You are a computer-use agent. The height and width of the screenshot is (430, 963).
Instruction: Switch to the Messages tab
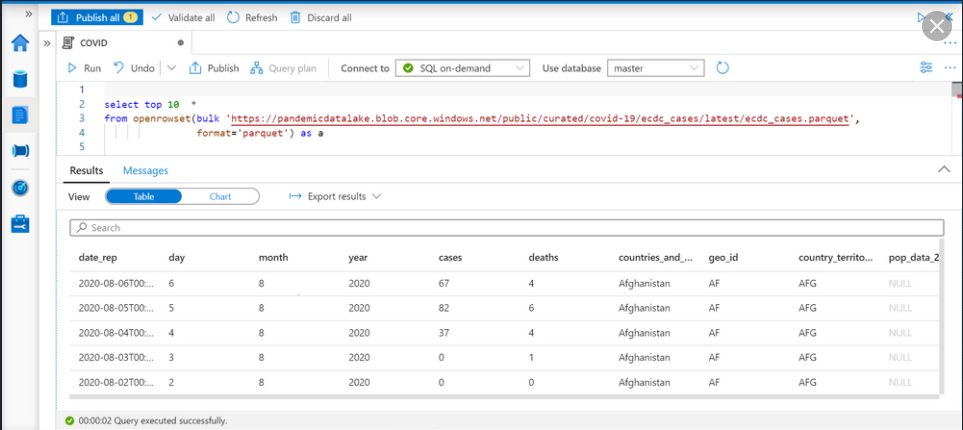145,171
